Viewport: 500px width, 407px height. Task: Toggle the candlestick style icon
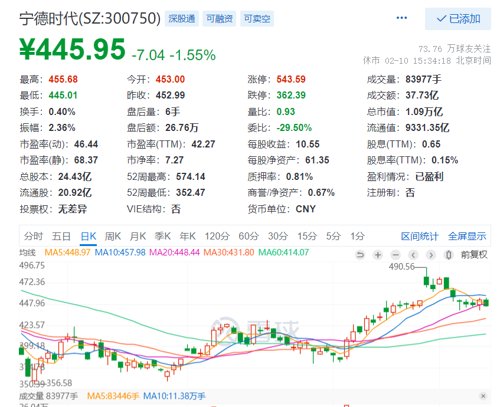pyautogui.click(x=449, y=255)
